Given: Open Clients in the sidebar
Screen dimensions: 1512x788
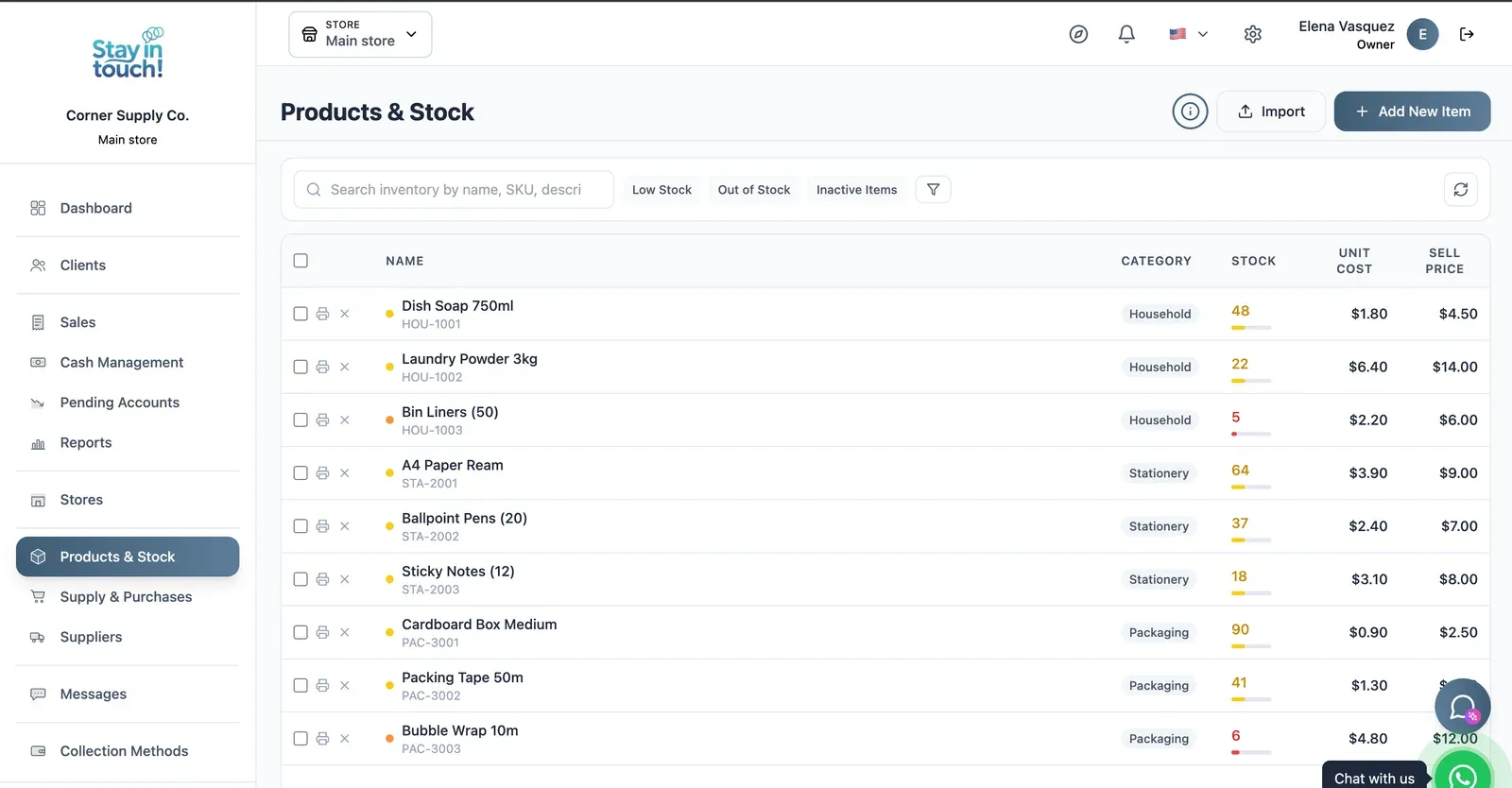Looking at the screenshot, I should click(128, 266).
